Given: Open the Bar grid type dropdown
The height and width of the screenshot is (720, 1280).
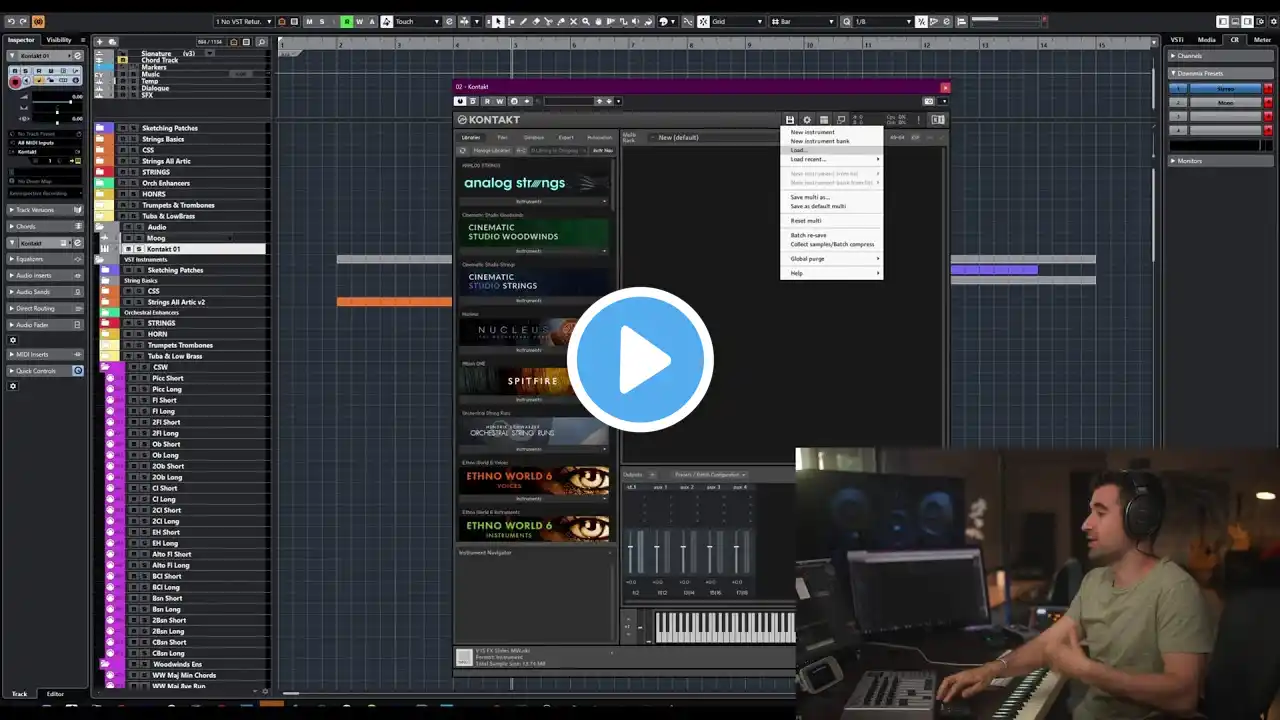Looking at the screenshot, I should click(x=802, y=21).
